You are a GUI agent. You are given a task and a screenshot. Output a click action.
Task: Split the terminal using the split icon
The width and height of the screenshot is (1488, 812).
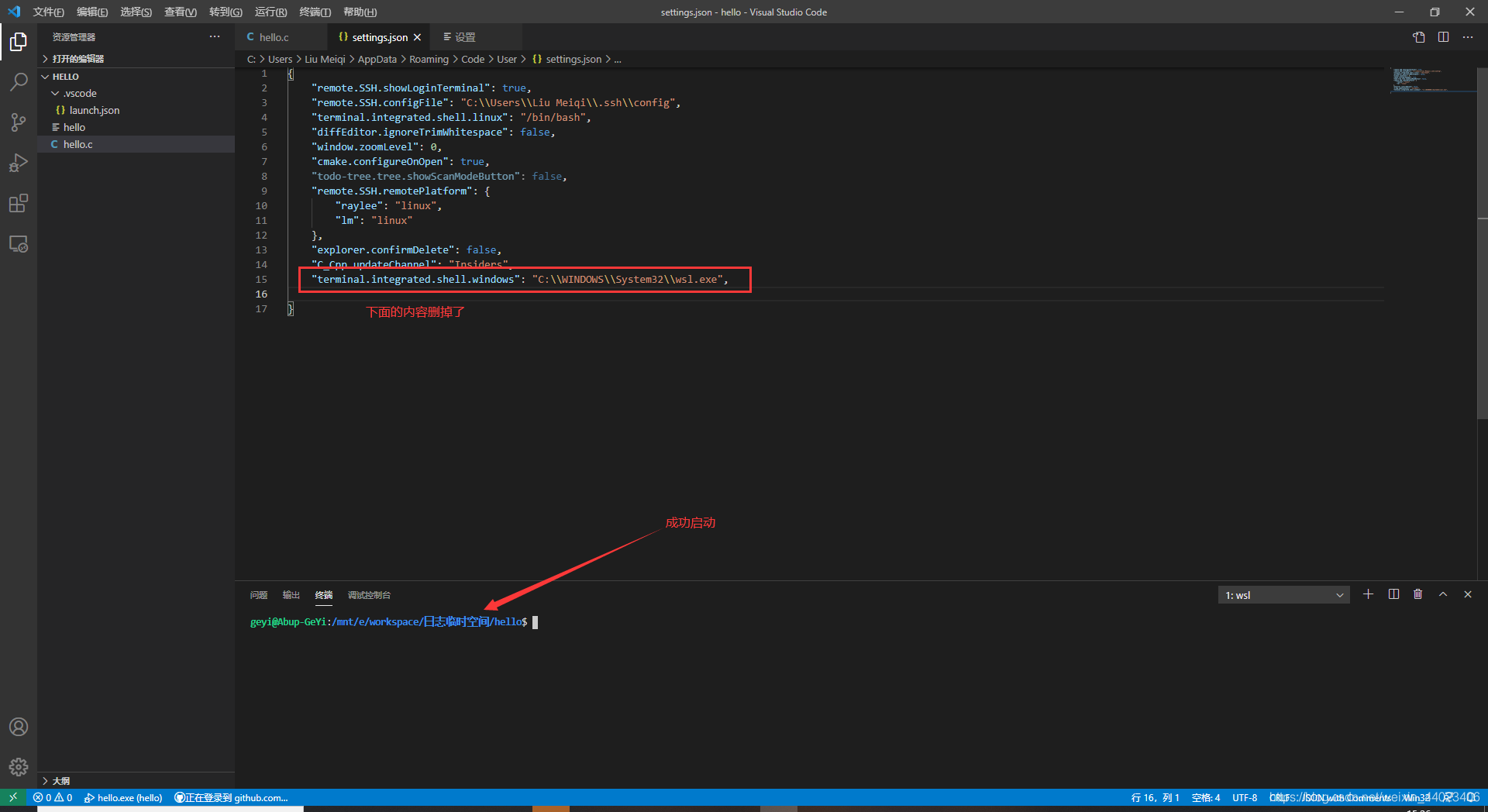(1393, 594)
